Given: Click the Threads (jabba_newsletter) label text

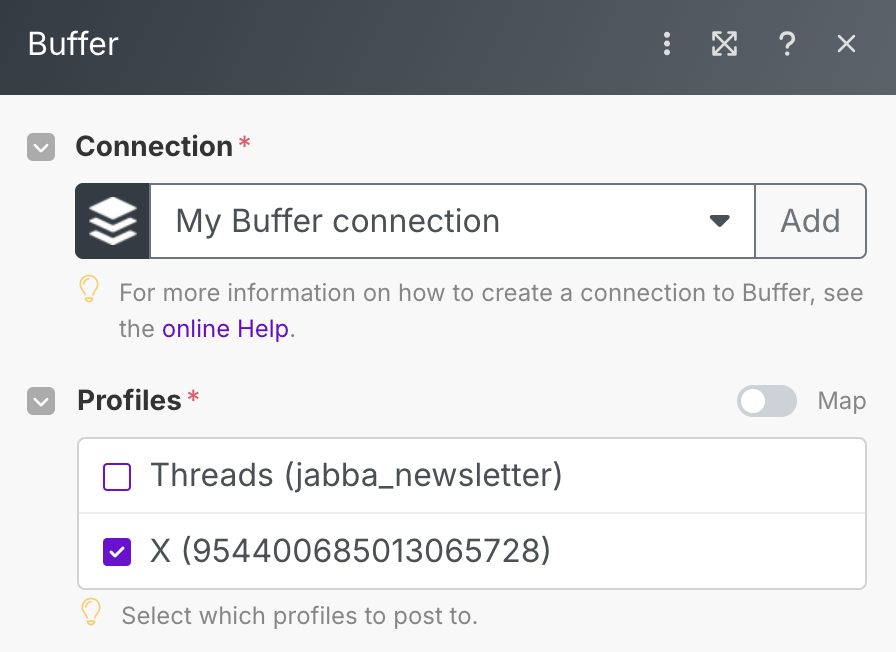Looking at the screenshot, I should pyautogui.click(x=357, y=475).
